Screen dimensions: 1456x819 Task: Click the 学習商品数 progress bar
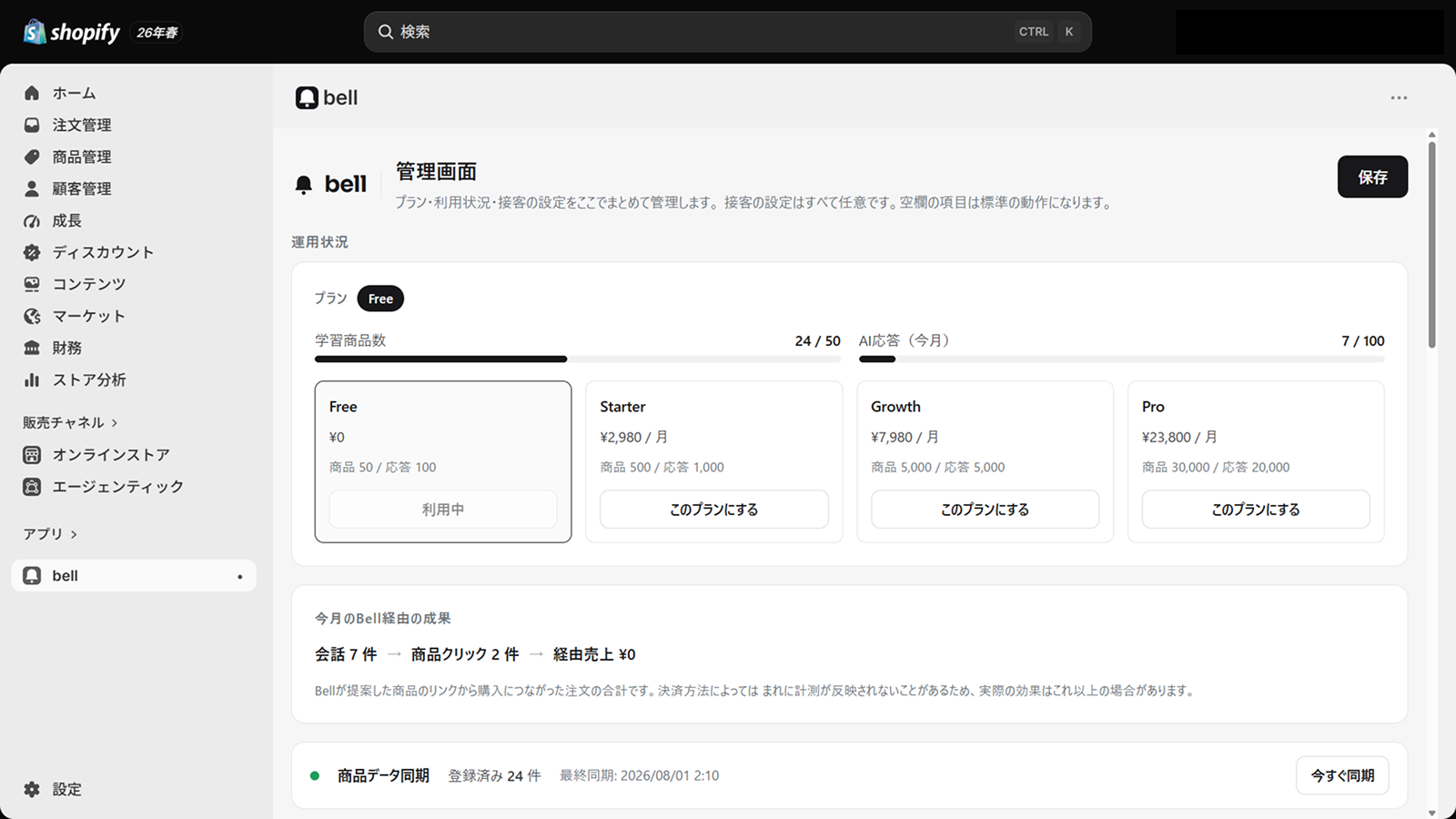coord(578,359)
